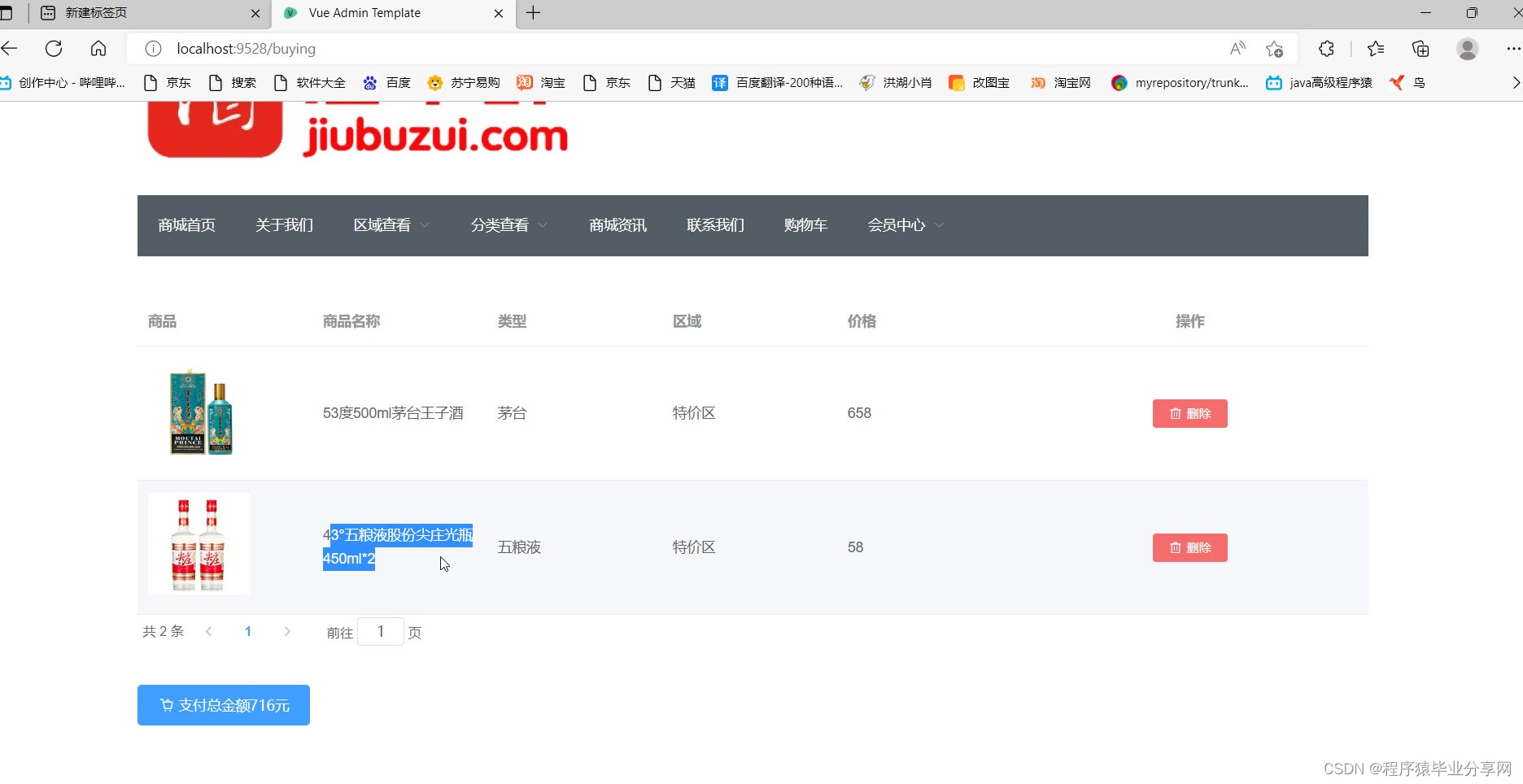Open the browser home page icon
1523x784 pixels.
98,49
